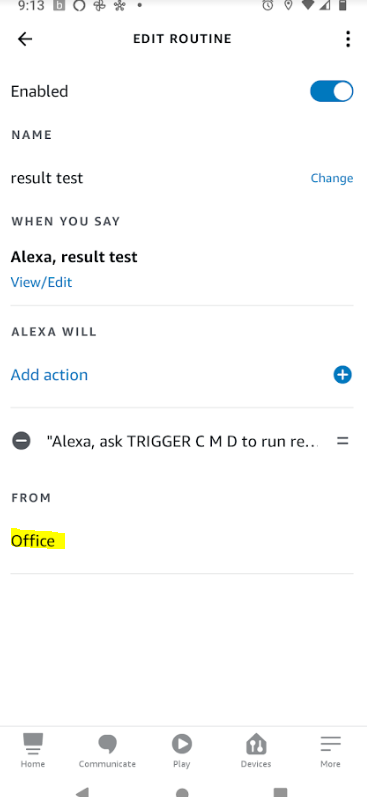Tap Change next to routine name

[x=331, y=178]
